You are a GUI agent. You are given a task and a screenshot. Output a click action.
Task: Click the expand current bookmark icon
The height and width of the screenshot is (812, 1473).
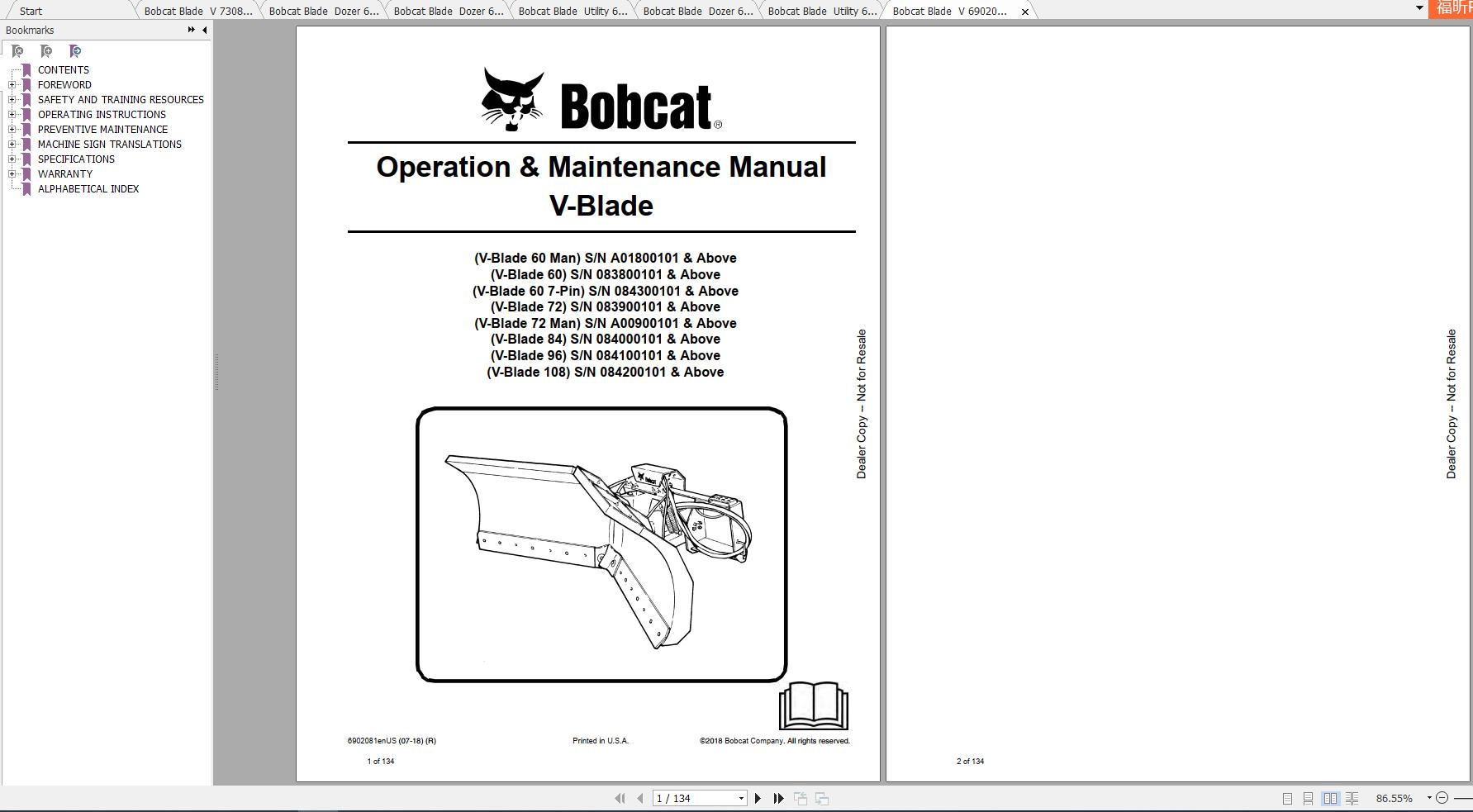coord(74,51)
